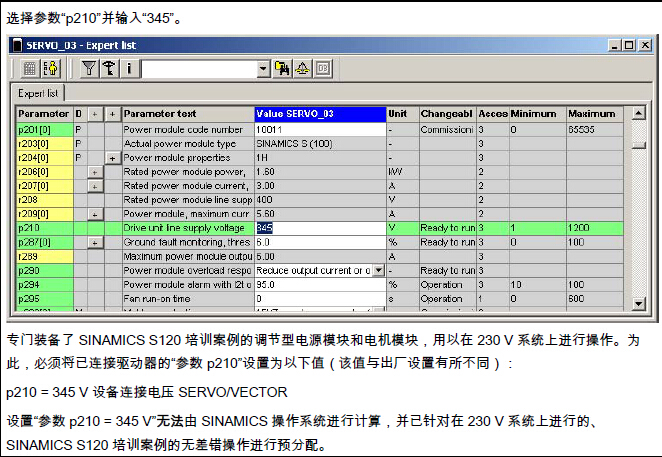The width and height of the screenshot is (662, 457).
Task: Click the Value SERVO_03 column header
Action: [320, 114]
